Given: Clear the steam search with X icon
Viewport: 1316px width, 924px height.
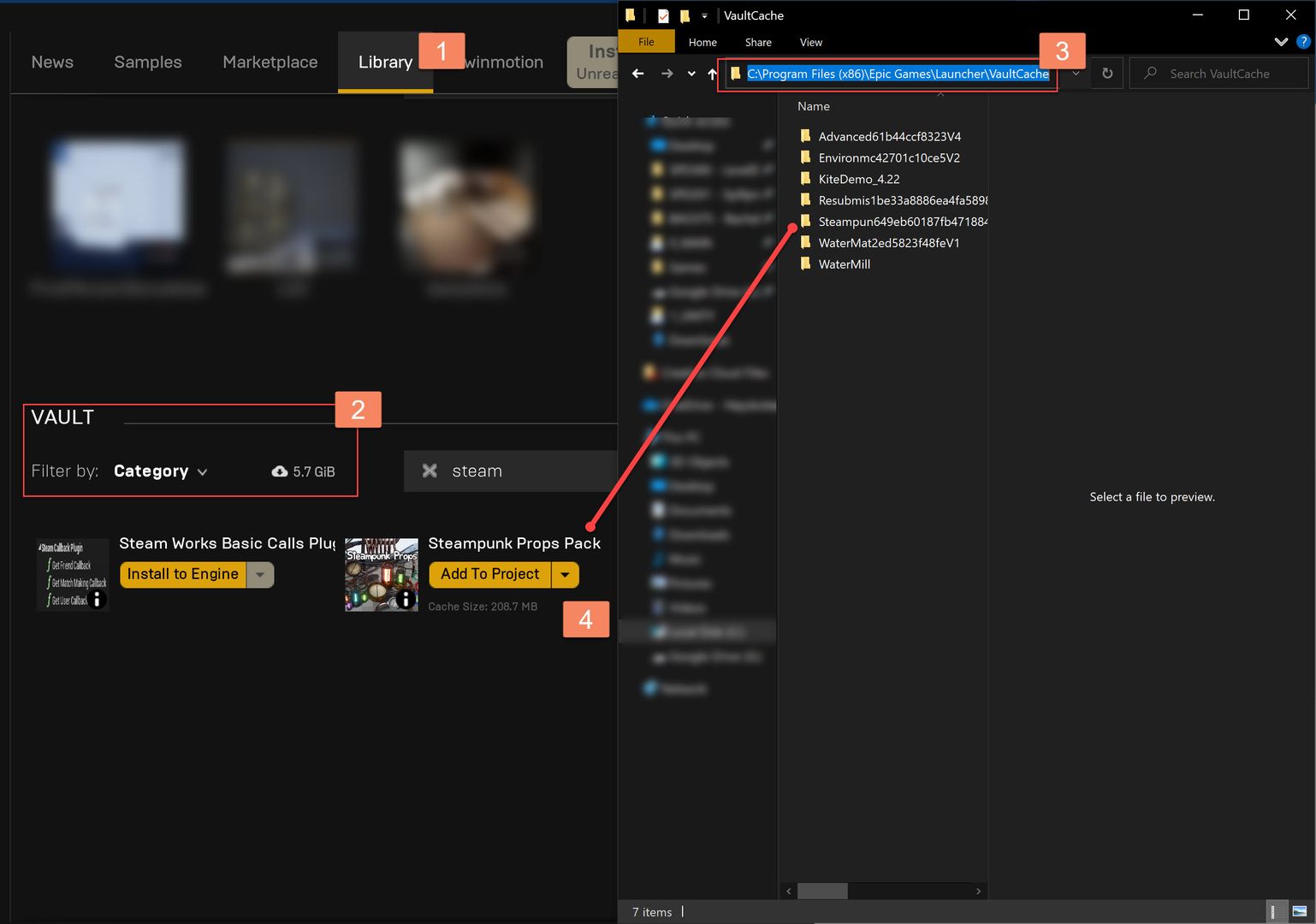Looking at the screenshot, I should pos(430,471).
